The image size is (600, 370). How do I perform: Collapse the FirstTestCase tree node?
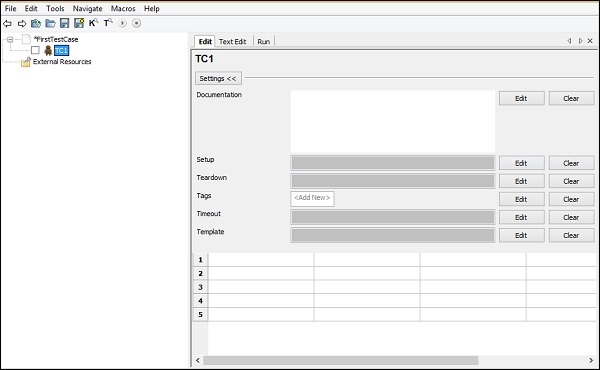(x=10, y=39)
